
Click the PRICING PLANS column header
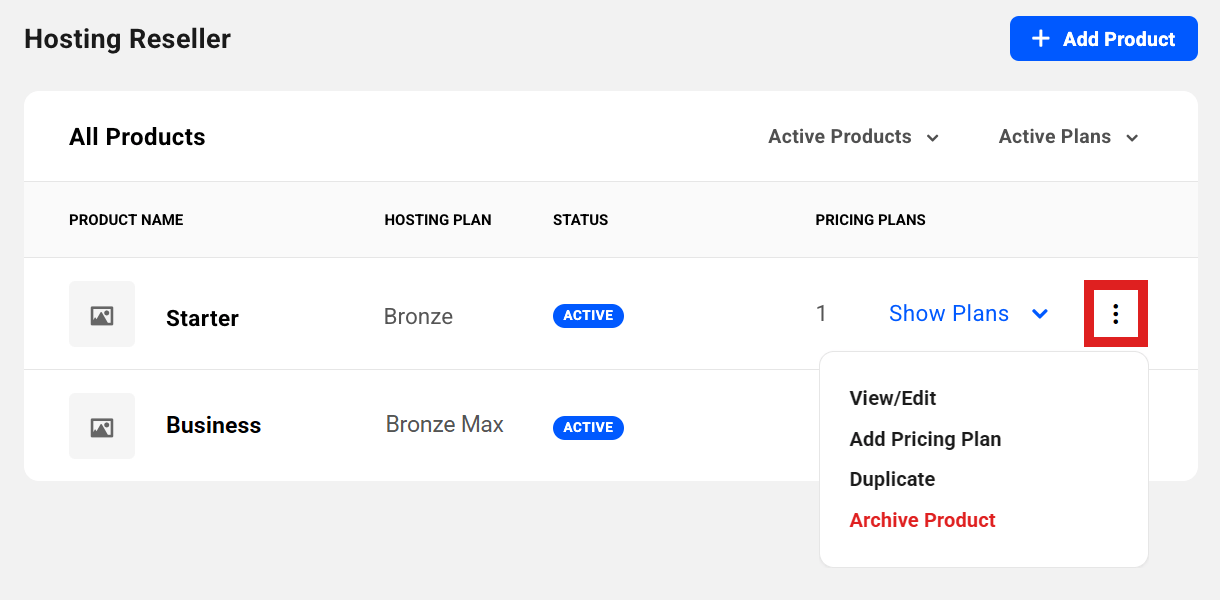point(870,220)
